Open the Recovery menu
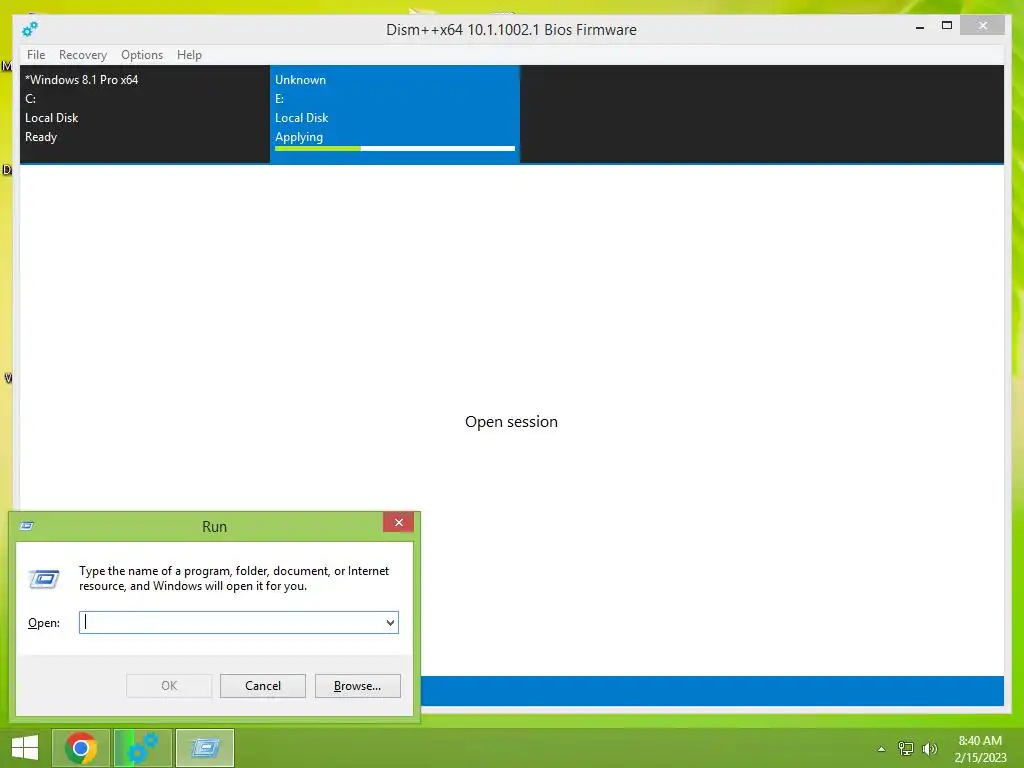Screen dimensions: 1024x768 (x=83, y=55)
